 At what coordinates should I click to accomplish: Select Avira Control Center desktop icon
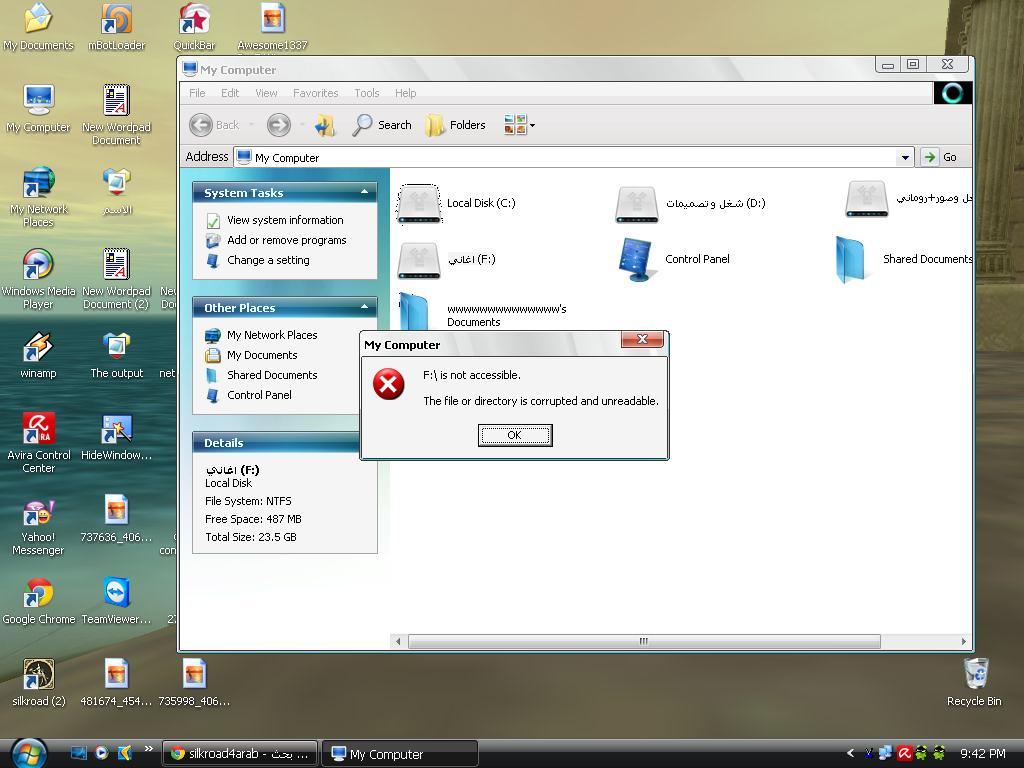[x=38, y=443]
